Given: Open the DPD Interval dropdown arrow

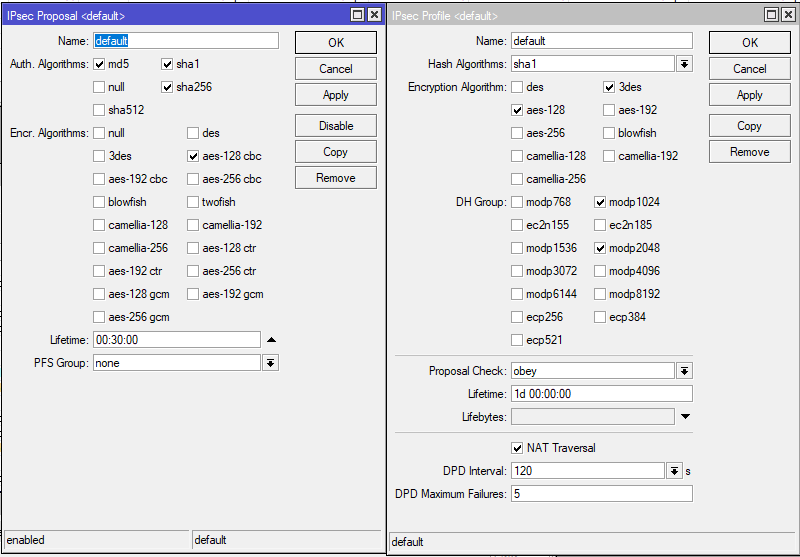Looking at the screenshot, I should 674,471.
